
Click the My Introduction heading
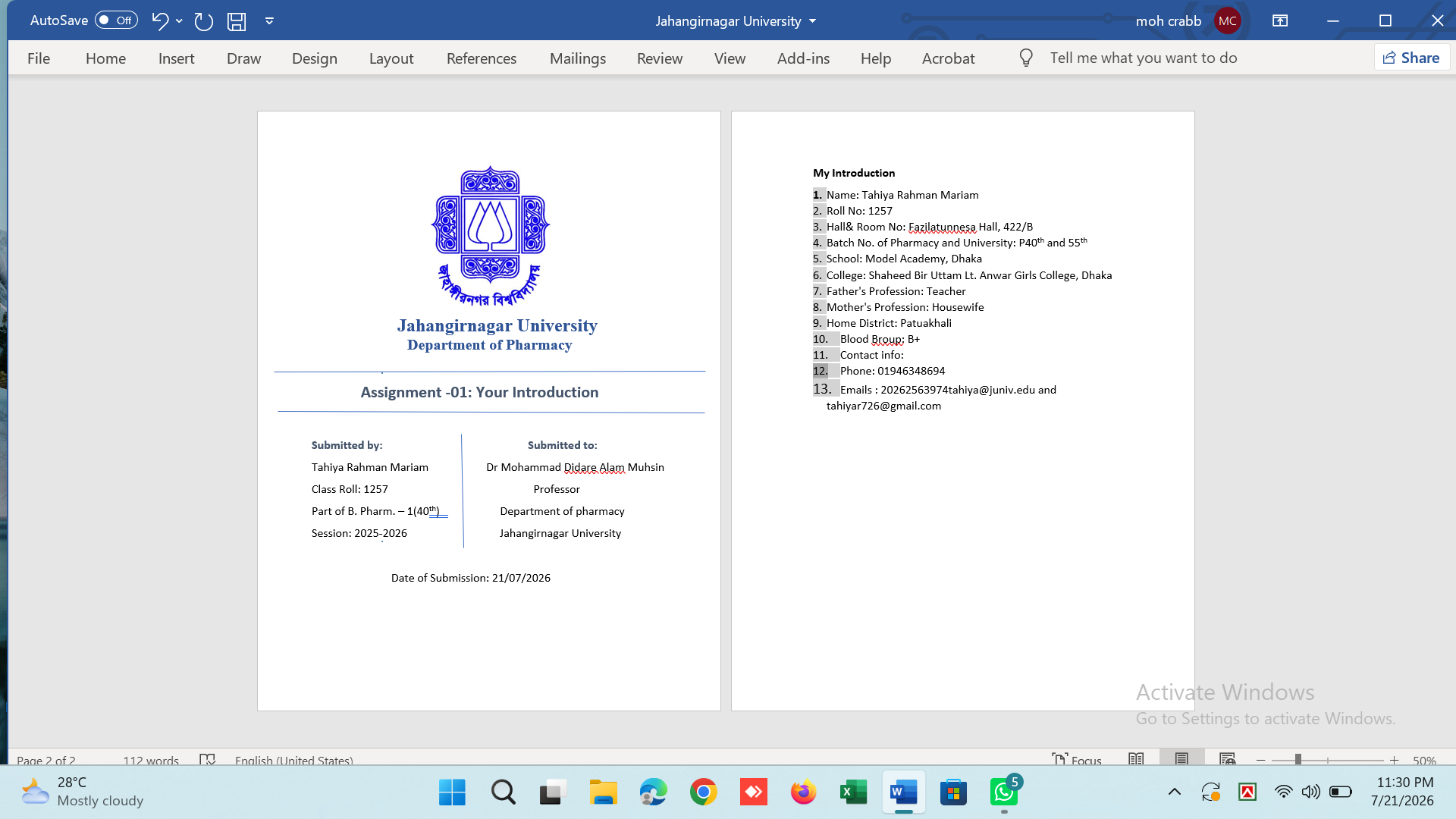854,173
